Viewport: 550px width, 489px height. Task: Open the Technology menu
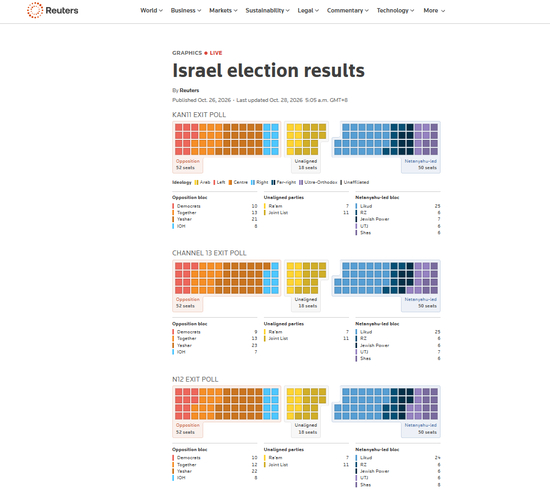coord(395,11)
